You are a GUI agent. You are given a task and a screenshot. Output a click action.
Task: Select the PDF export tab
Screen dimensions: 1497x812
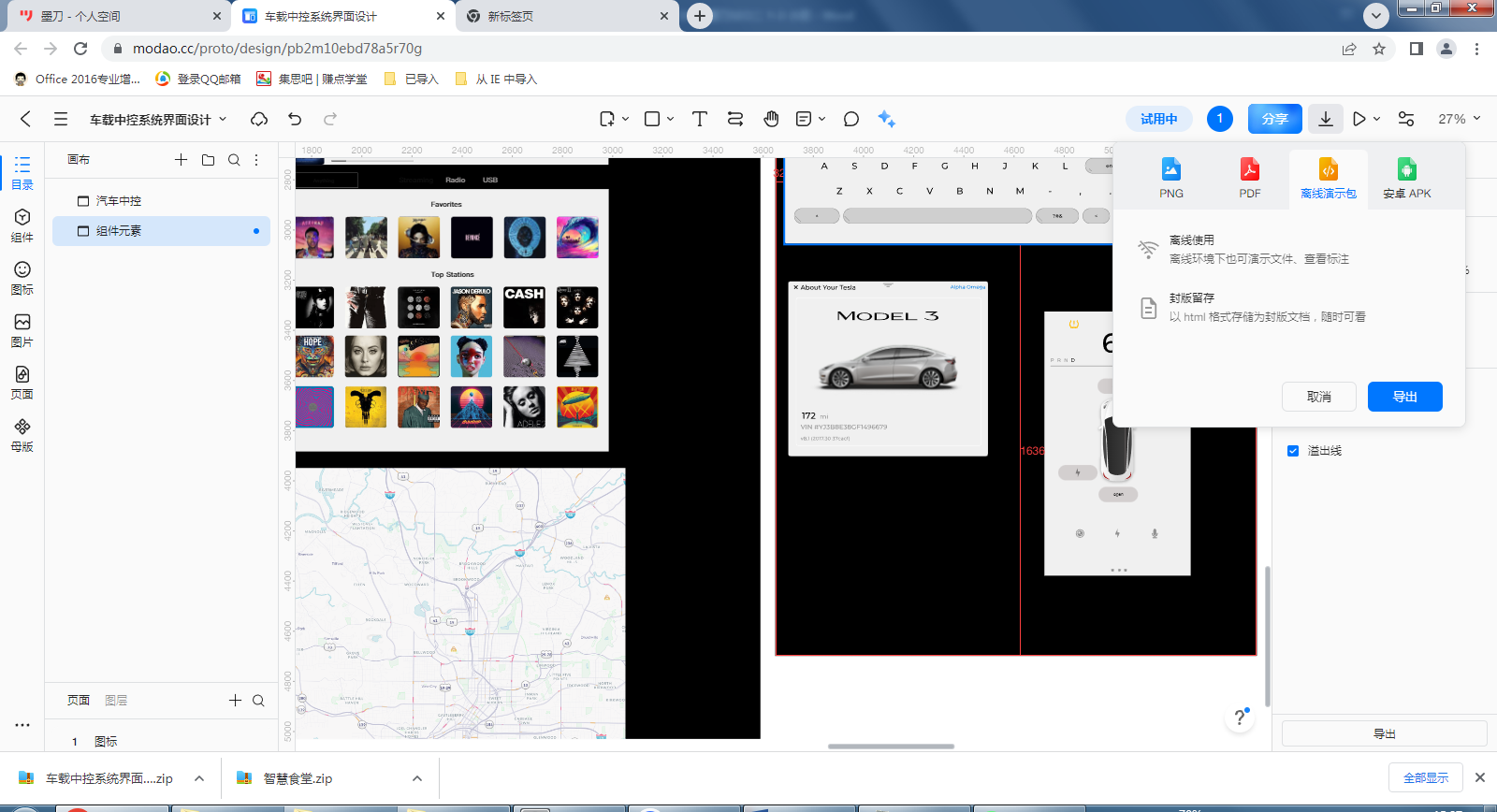[x=1250, y=178]
